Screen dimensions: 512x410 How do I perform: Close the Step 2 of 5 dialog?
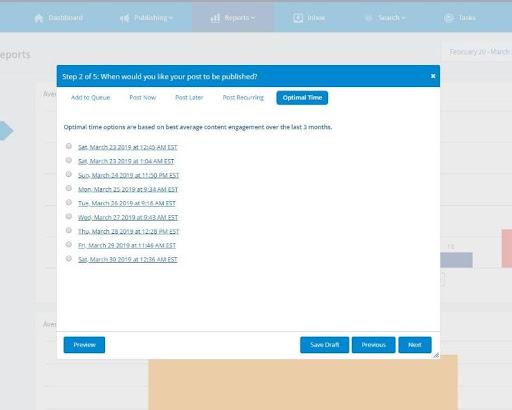pyautogui.click(x=433, y=76)
